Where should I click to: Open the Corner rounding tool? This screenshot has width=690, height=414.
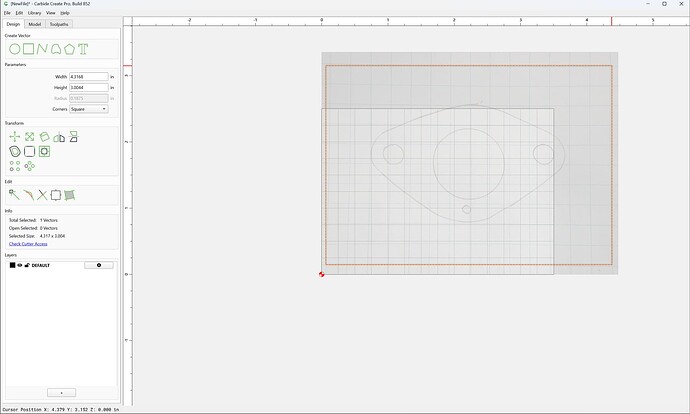click(x=29, y=151)
